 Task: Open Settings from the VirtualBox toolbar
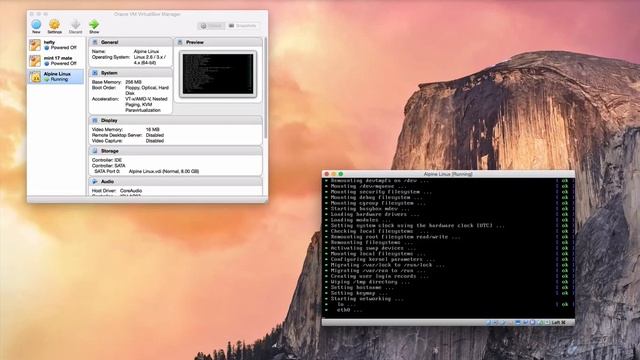54,24
